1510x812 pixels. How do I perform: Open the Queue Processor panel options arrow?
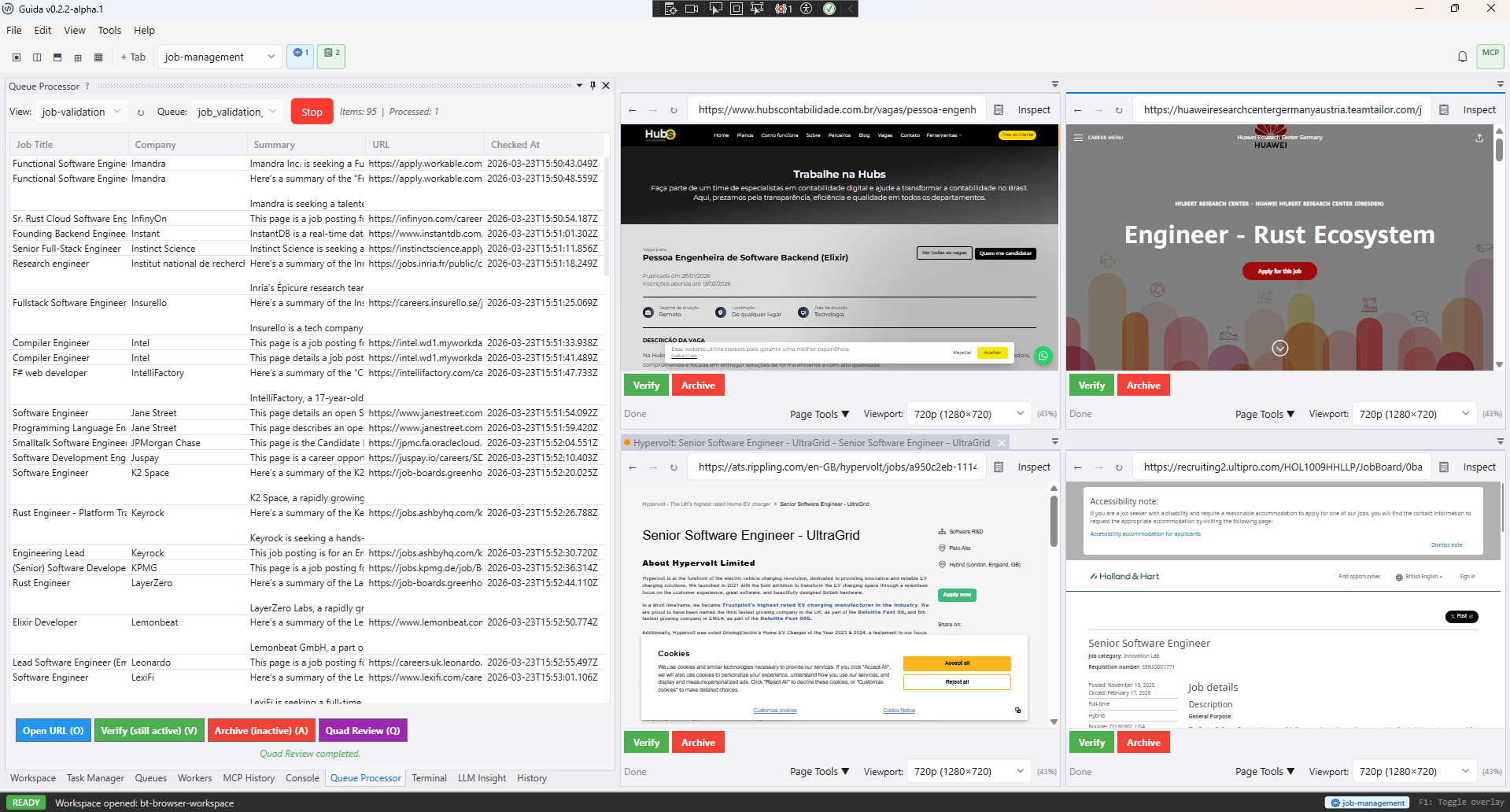tap(580, 86)
